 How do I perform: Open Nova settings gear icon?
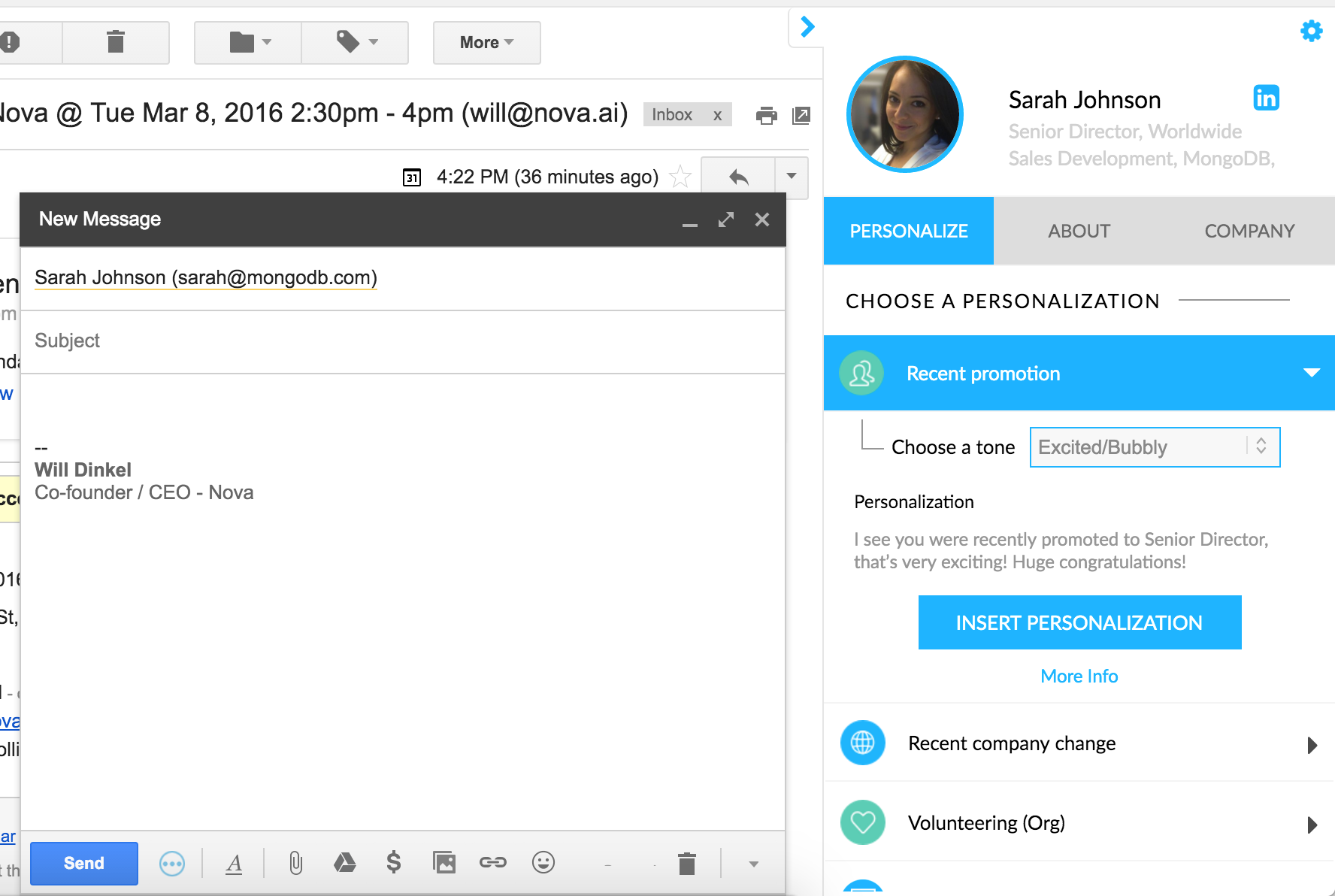click(1311, 31)
